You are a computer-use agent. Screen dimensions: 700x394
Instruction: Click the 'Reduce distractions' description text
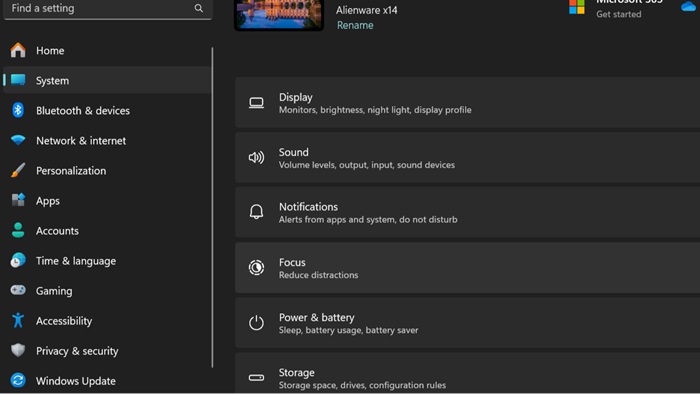(x=318, y=275)
